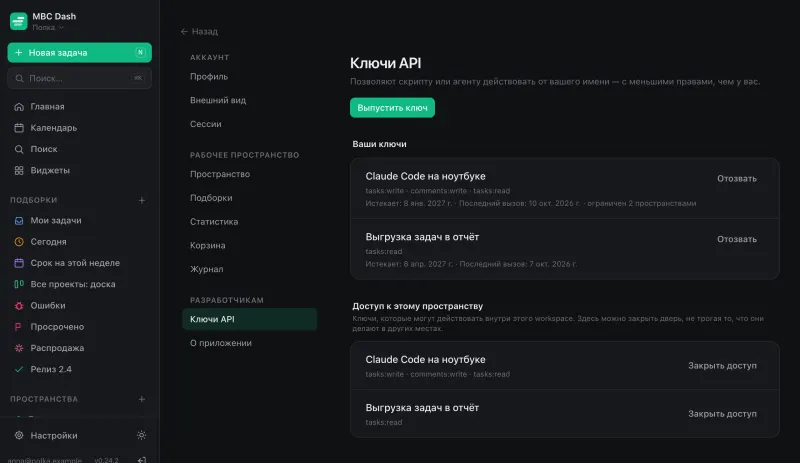The height and width of the screenshot is (463, 800).
Task: Click the Доступ к этому пространству heading
Action: click(417, 306)
